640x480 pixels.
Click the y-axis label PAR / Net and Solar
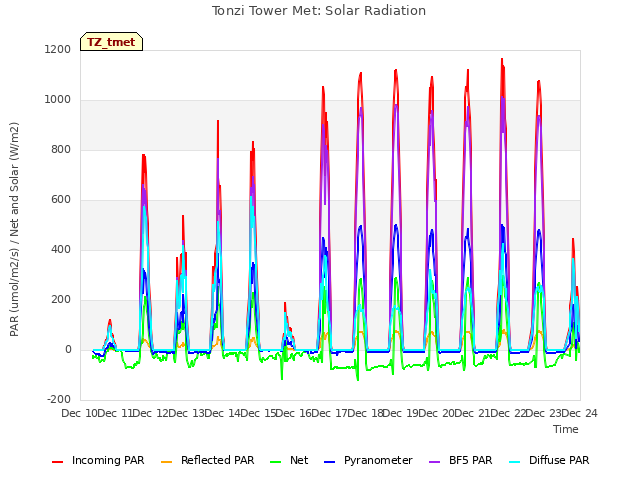click(14, 229)
